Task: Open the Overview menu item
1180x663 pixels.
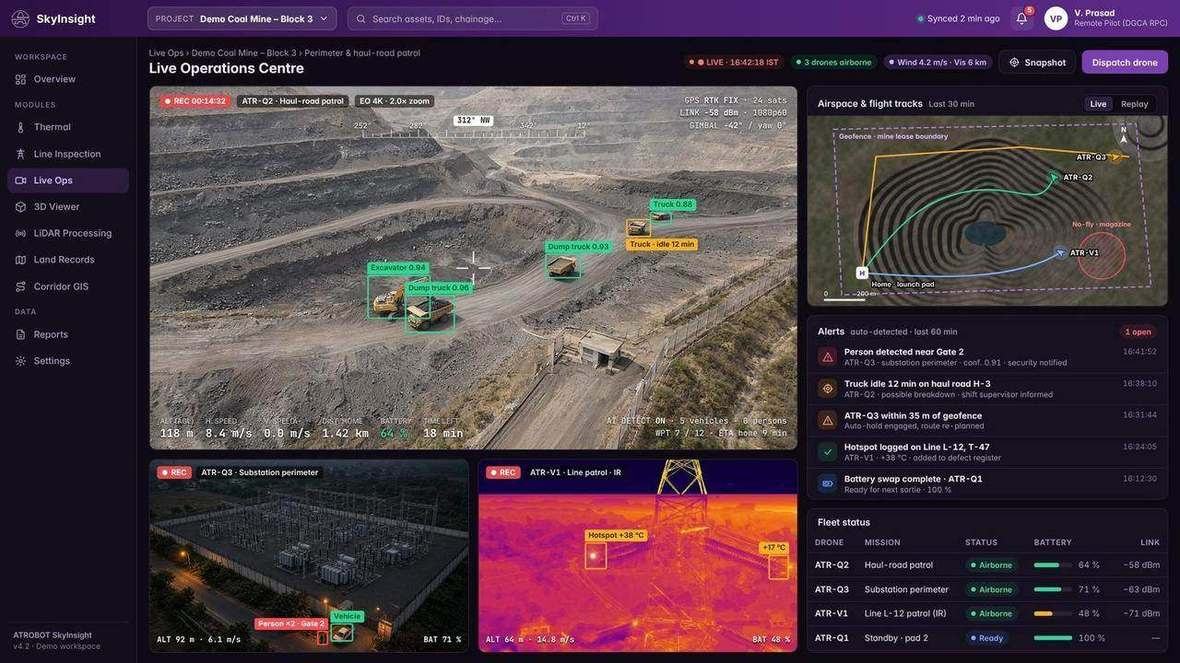Action: 68,79
